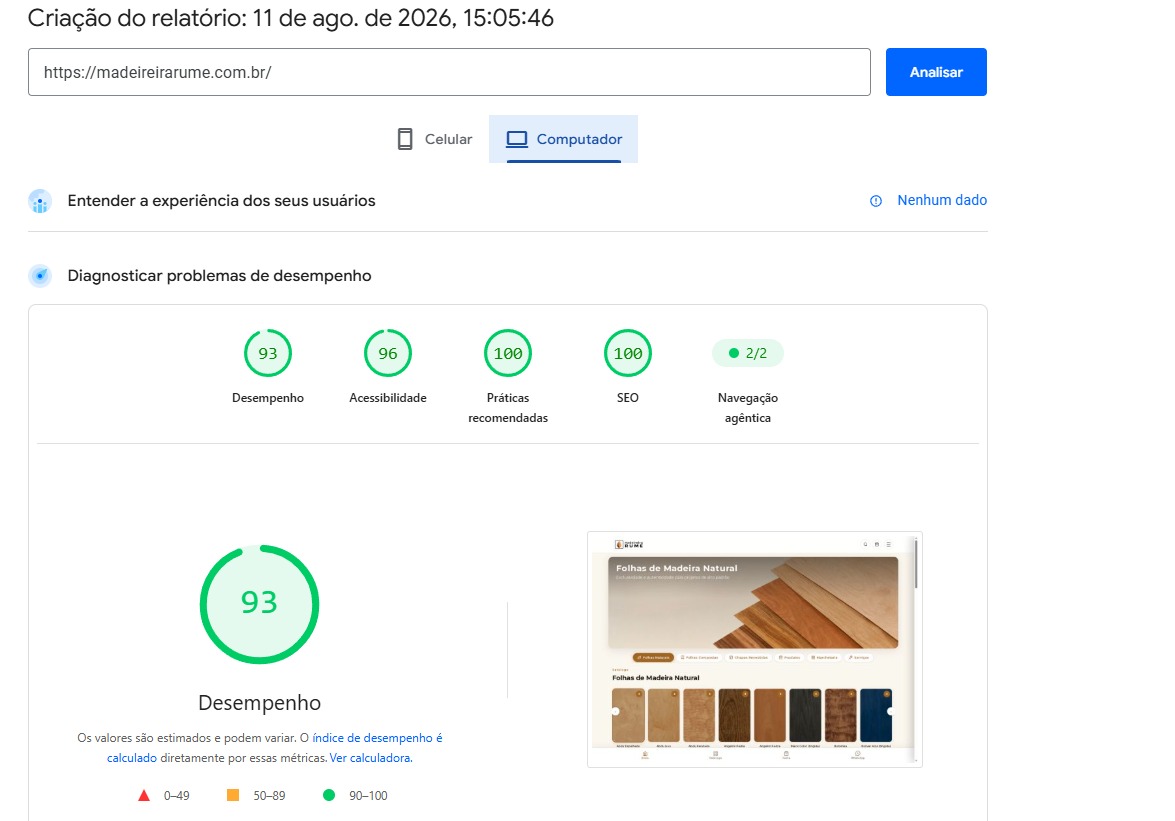Click the Diagnosticar problemas de desempenho heading
The image size is (1175, 821).
(x=220, y=276)
